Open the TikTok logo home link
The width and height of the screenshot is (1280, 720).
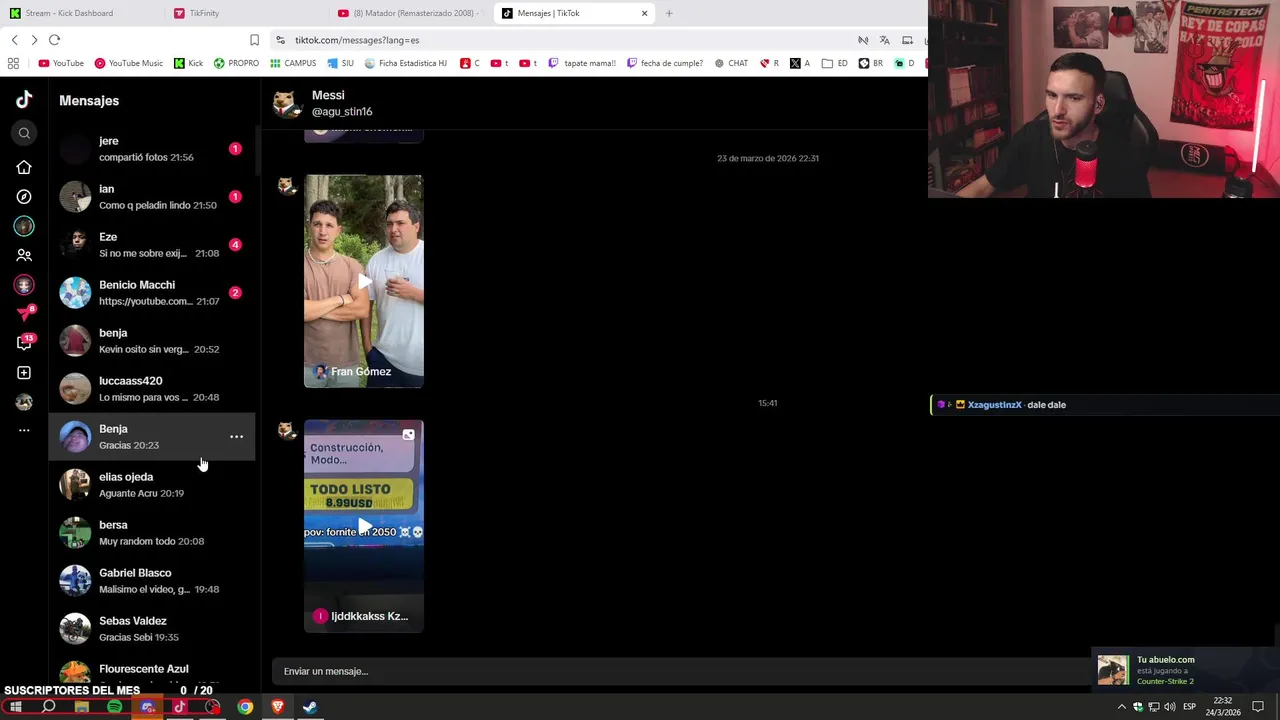[x=24, y=99]
